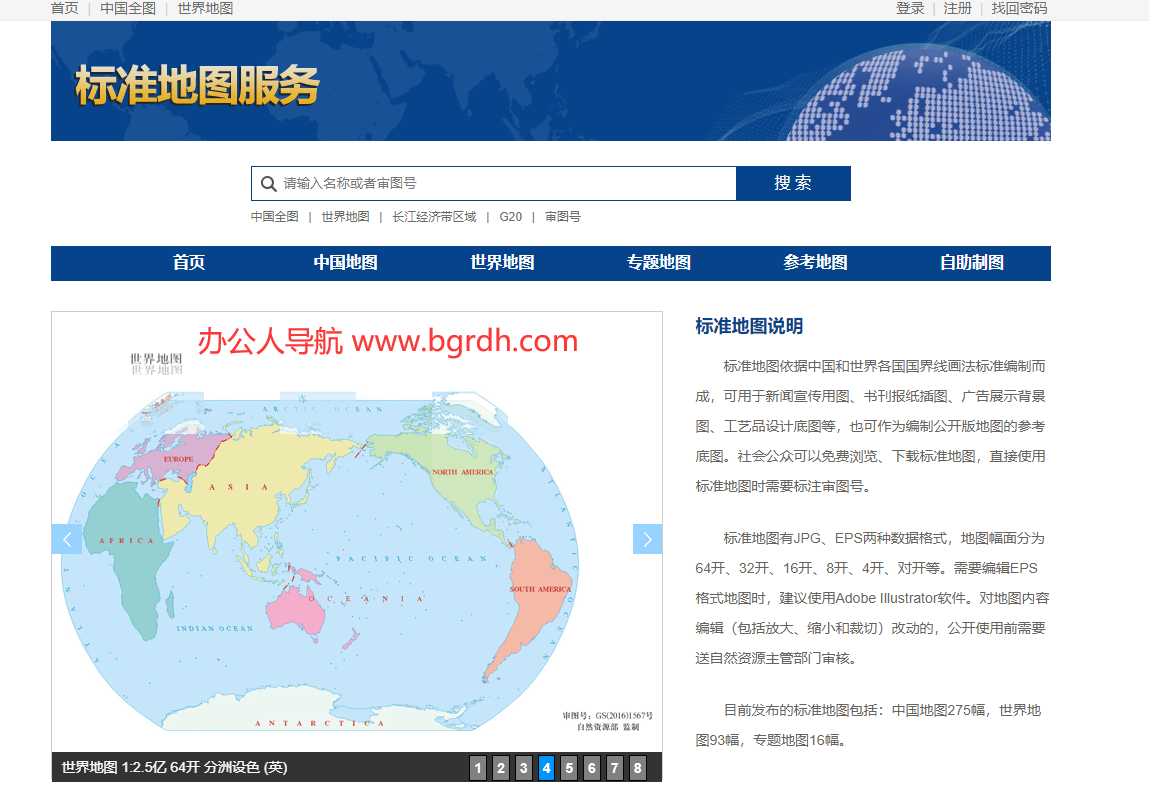Open the G20 quick search link
Viewport: 1149px width, 793px height.
tap(510, 216)
